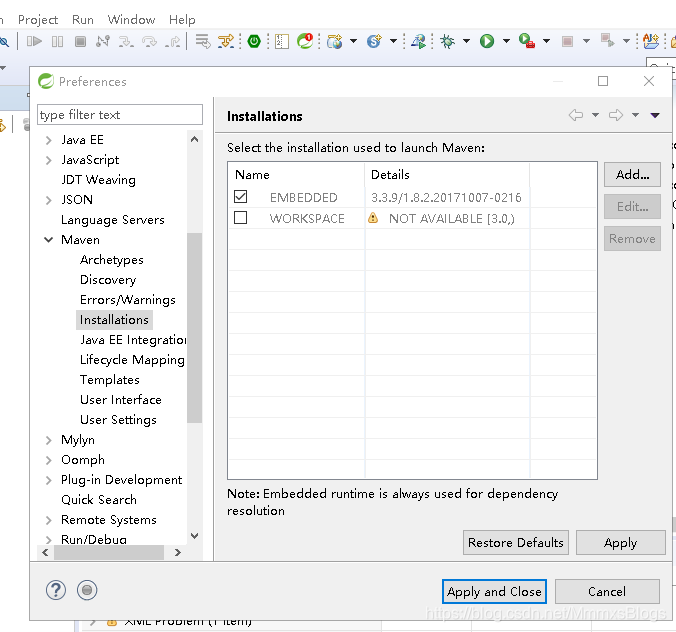Click the Suspend (pause) toolbar icon
This screenshot has height=632, width=676.
57,41
